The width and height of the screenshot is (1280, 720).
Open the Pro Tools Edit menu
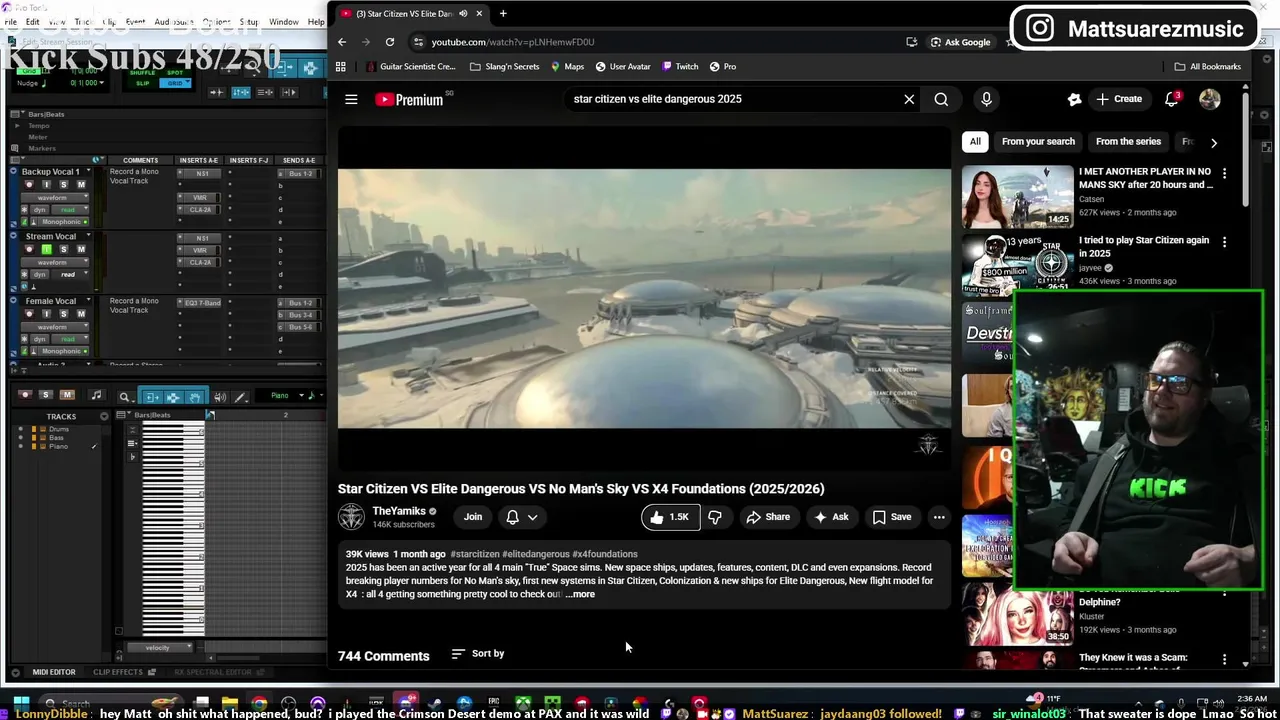[x=33, y=22]
